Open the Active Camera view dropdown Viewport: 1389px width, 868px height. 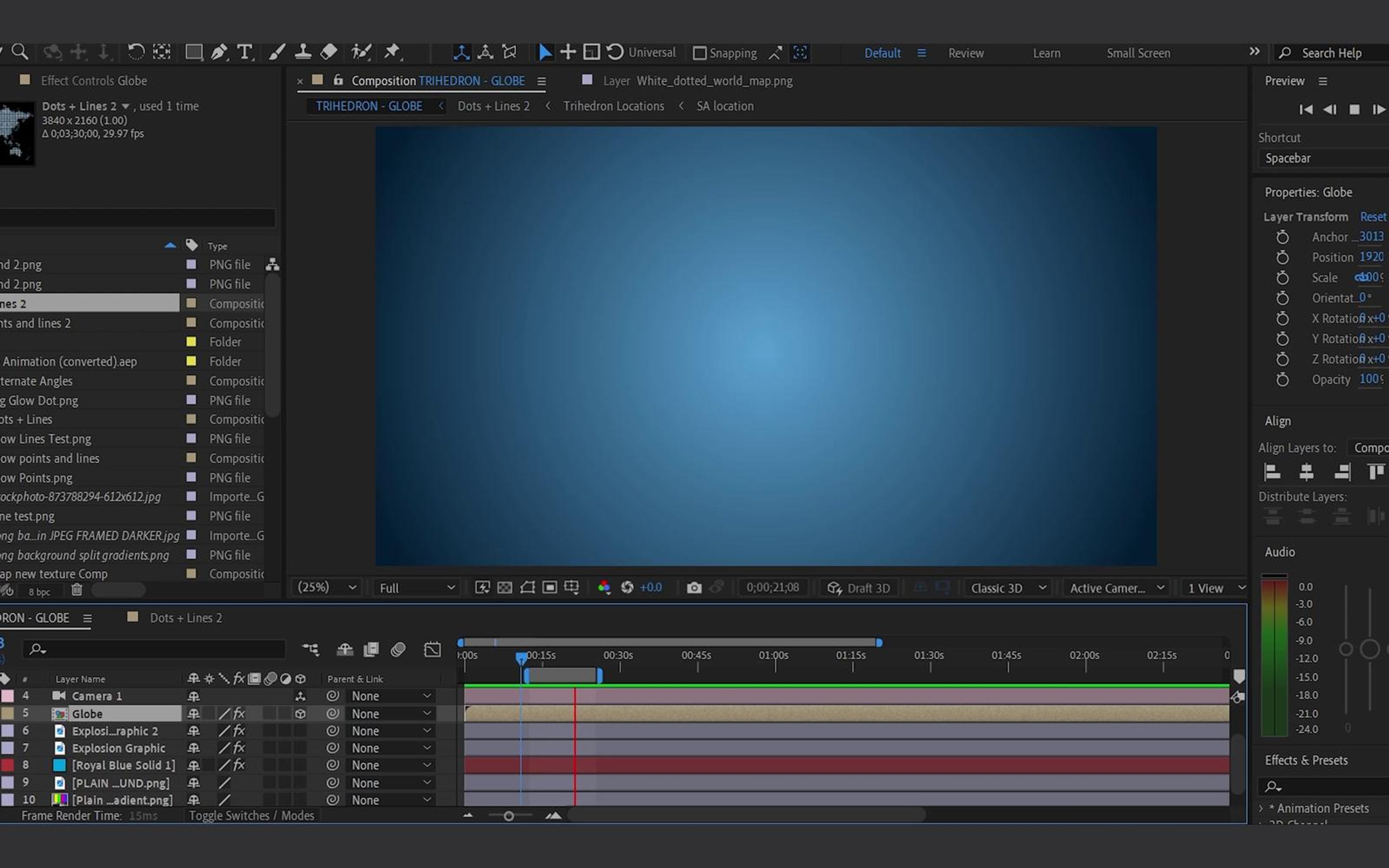1116,588
